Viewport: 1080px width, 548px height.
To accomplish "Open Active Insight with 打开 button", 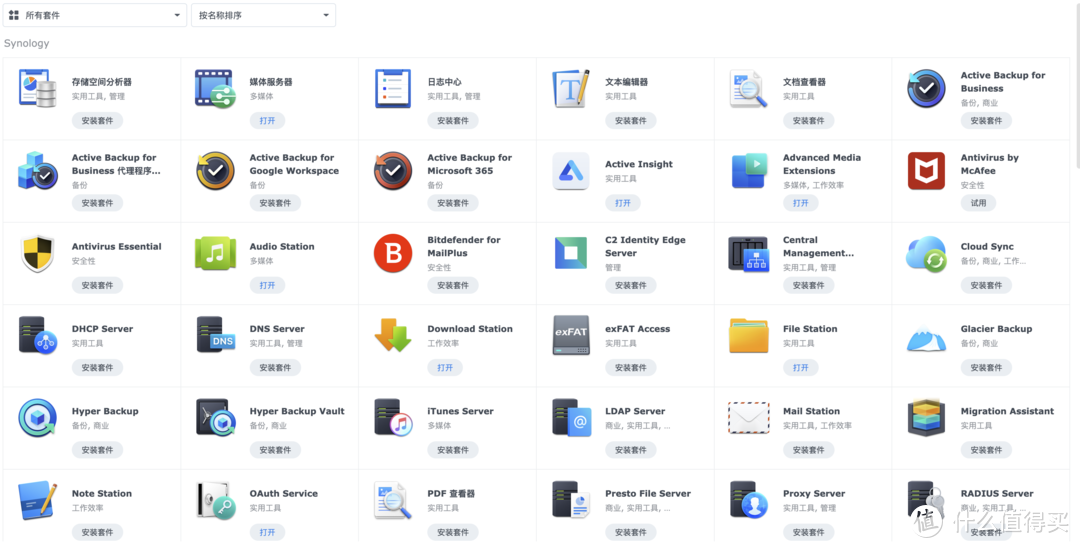I will point(623,203).
